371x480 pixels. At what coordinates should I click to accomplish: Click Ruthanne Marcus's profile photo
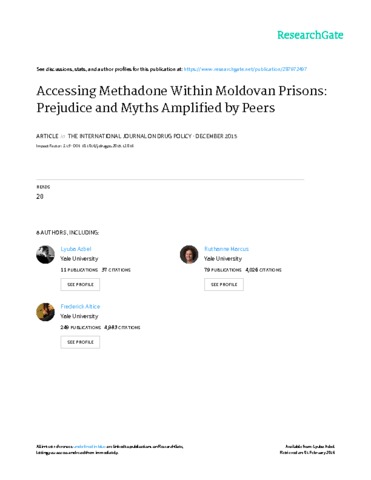189,254
